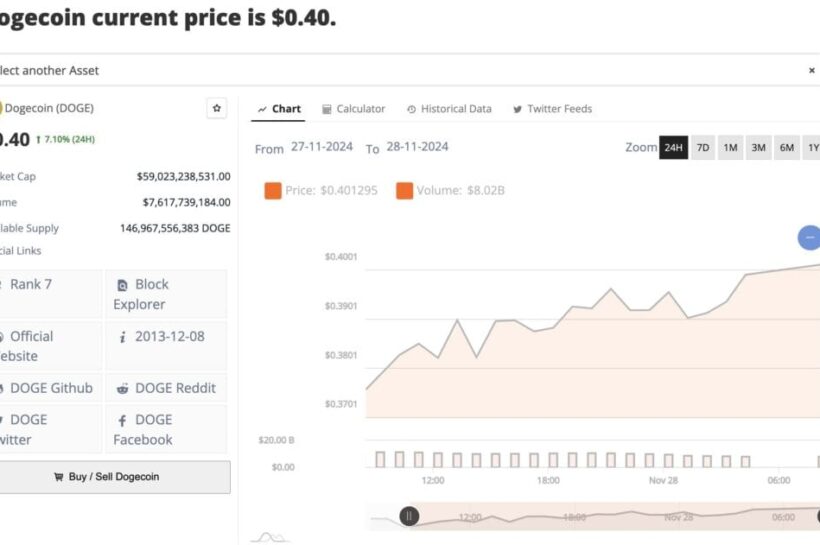Open the Historical Data tab
This screenshot has width=820, height=545.
[449, 109]
